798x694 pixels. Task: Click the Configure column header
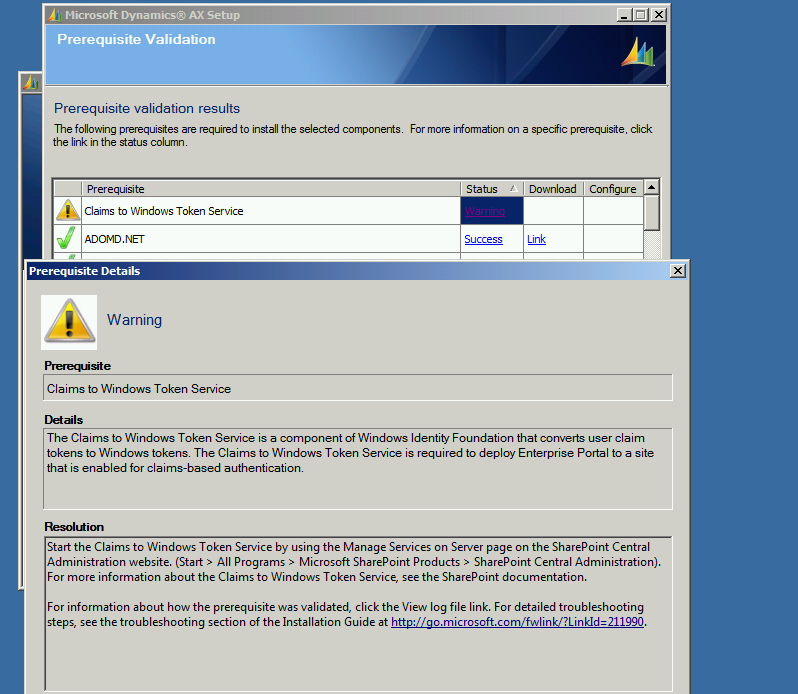pyautogui.click(x=613, y=189)
